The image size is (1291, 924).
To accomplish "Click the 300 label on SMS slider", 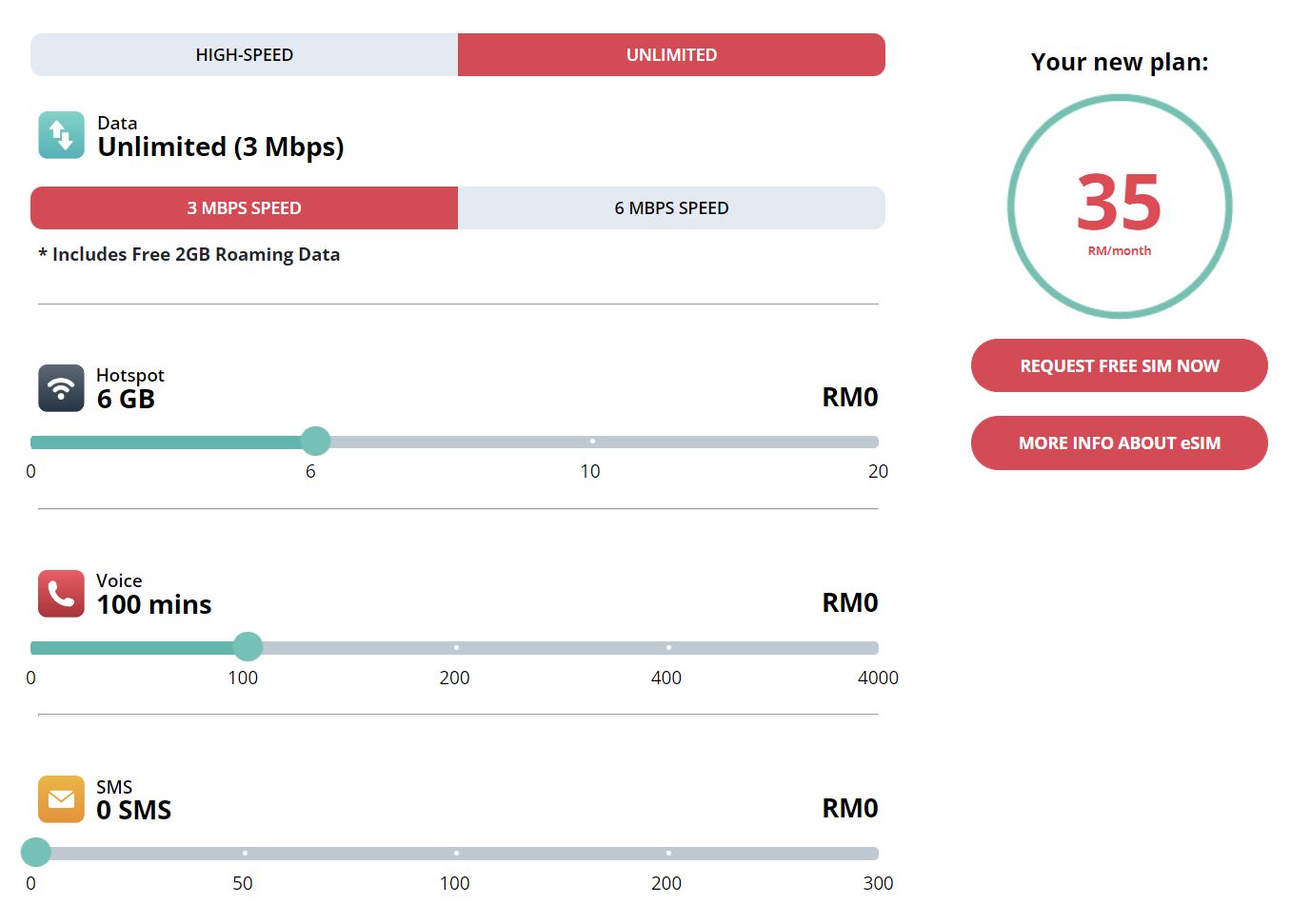I will coord(878,883).
